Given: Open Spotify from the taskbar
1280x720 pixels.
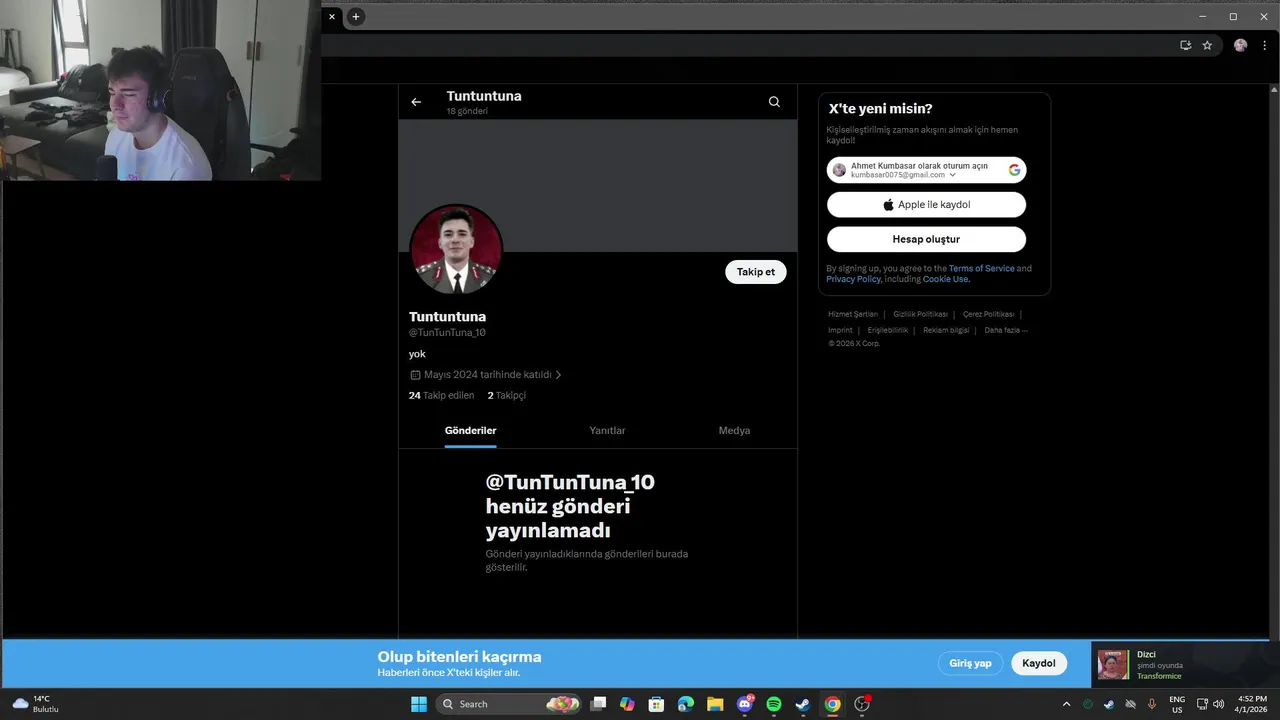Looking at the screenshot, I should click(774, 704).
